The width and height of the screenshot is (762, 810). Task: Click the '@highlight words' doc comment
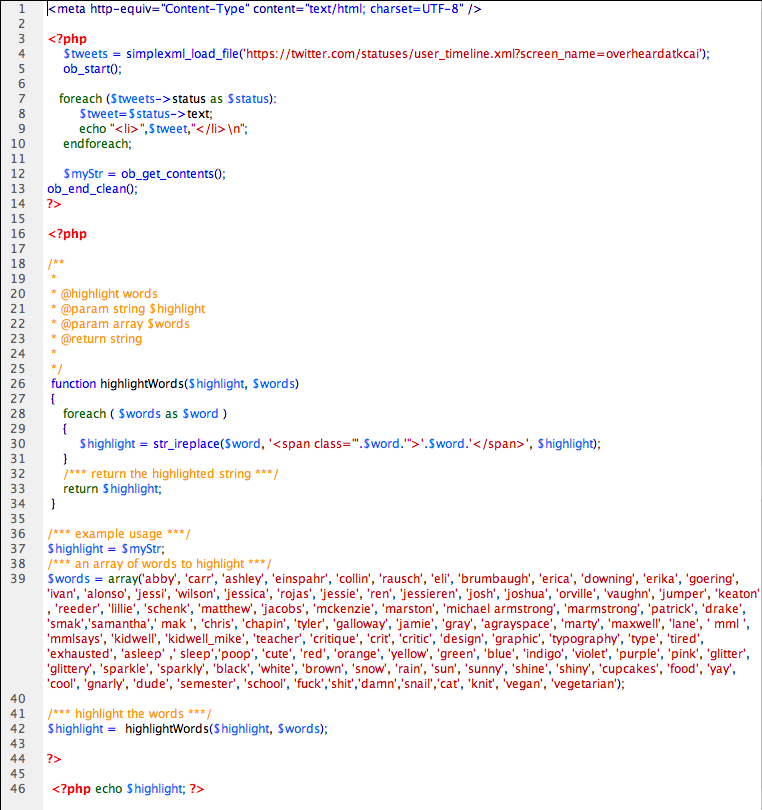click(x=108, y=294)
